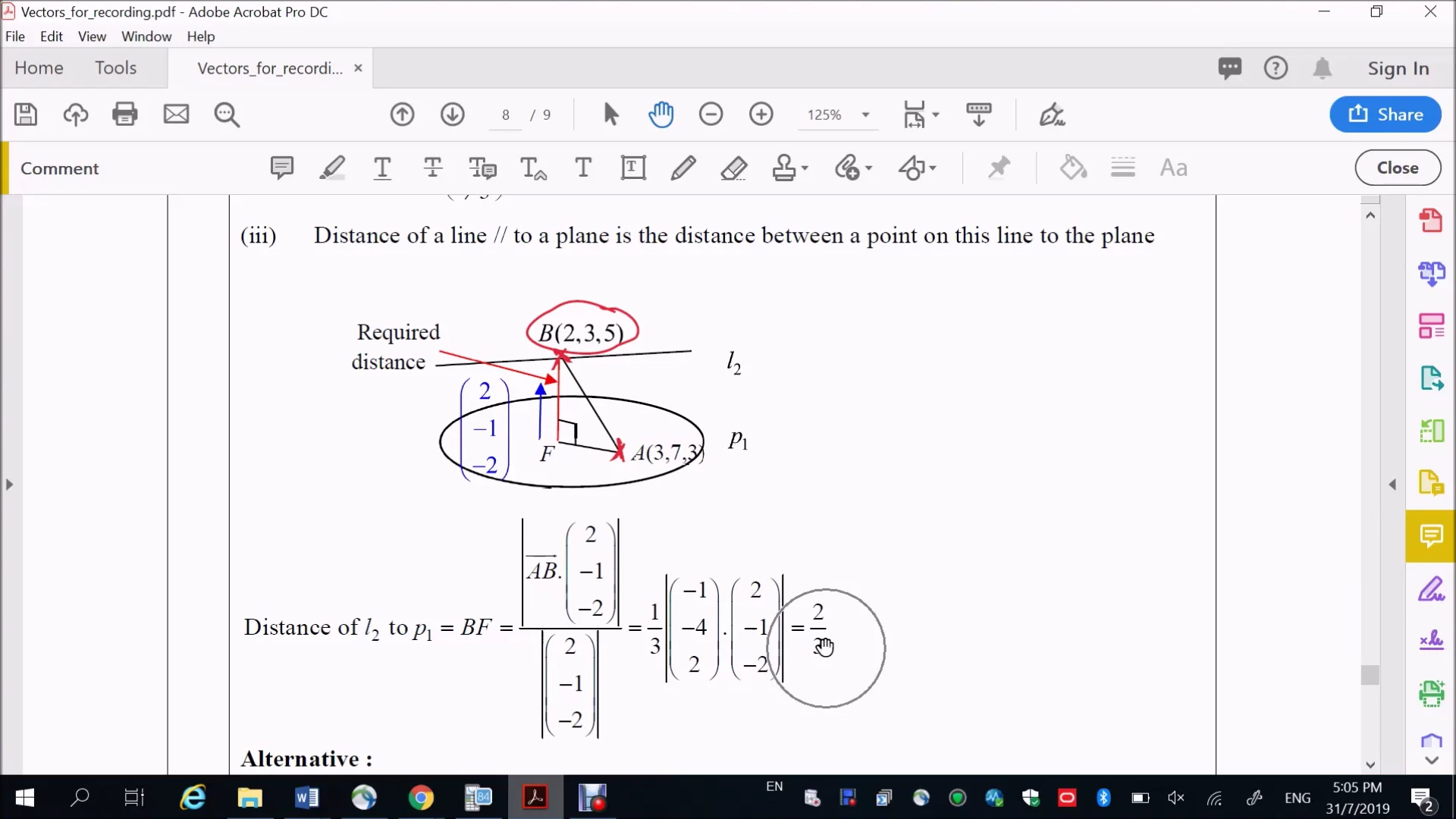
Task: Switch to the Home tab
Action: tap(39, 67)
